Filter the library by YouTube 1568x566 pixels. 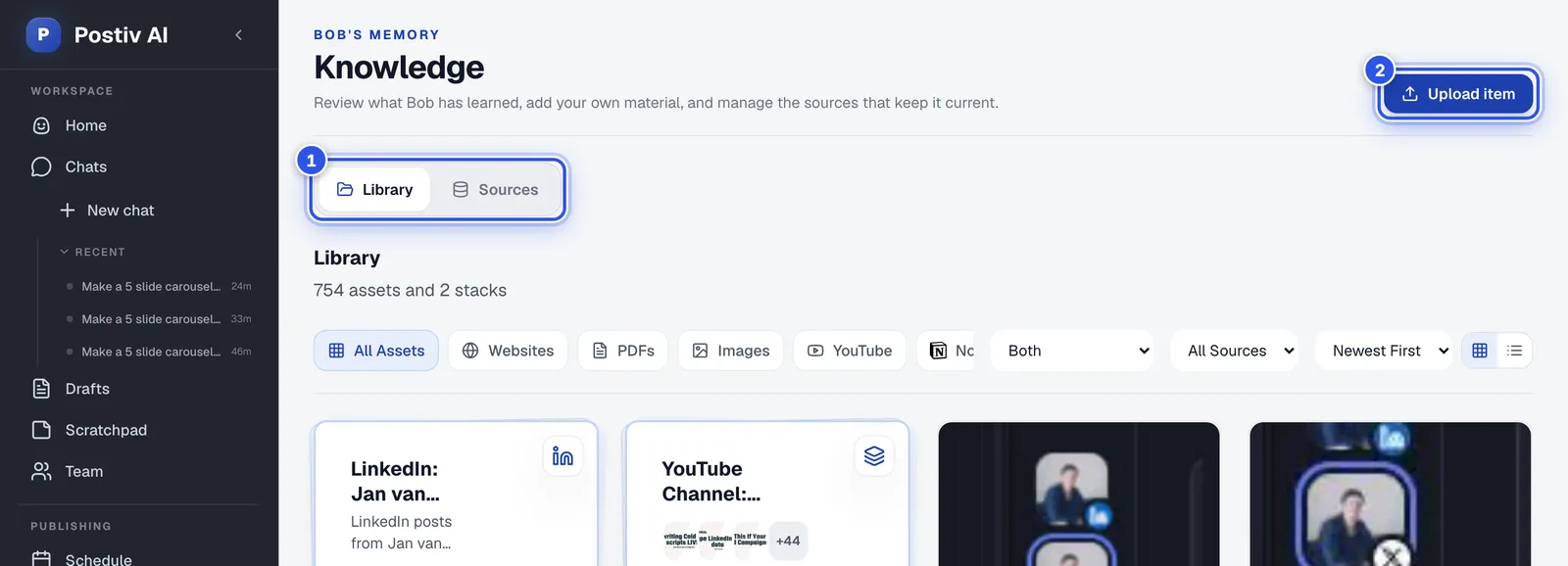(850, 351)
